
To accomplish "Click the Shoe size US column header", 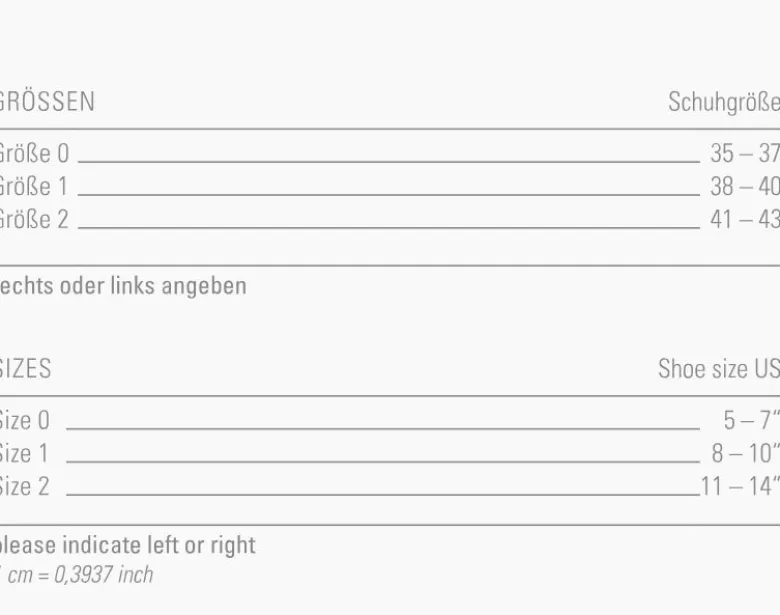I will point(719,369).
